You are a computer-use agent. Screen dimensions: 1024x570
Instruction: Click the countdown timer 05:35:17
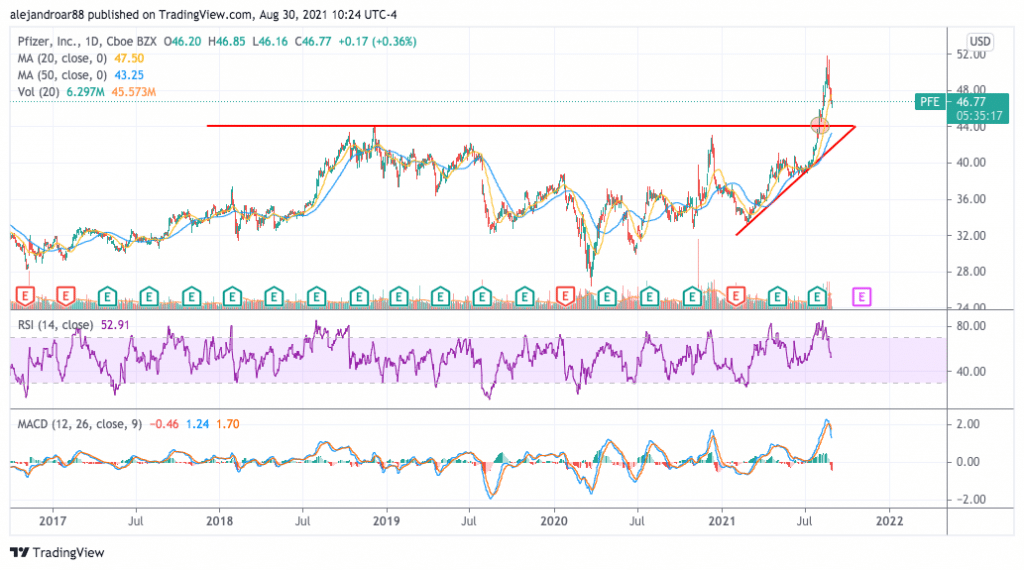point(979,116)
